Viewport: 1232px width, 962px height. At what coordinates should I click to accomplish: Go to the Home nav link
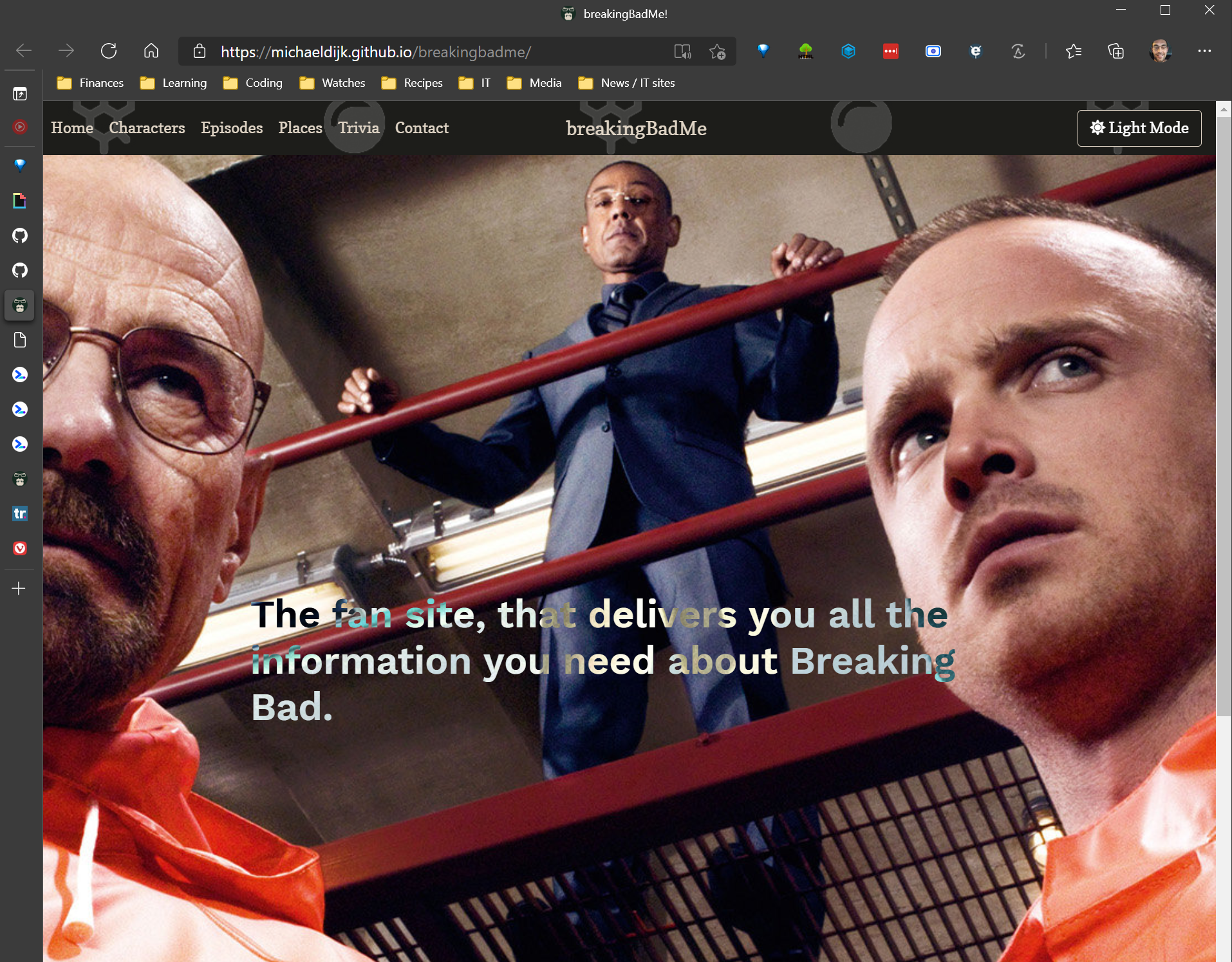72,128
